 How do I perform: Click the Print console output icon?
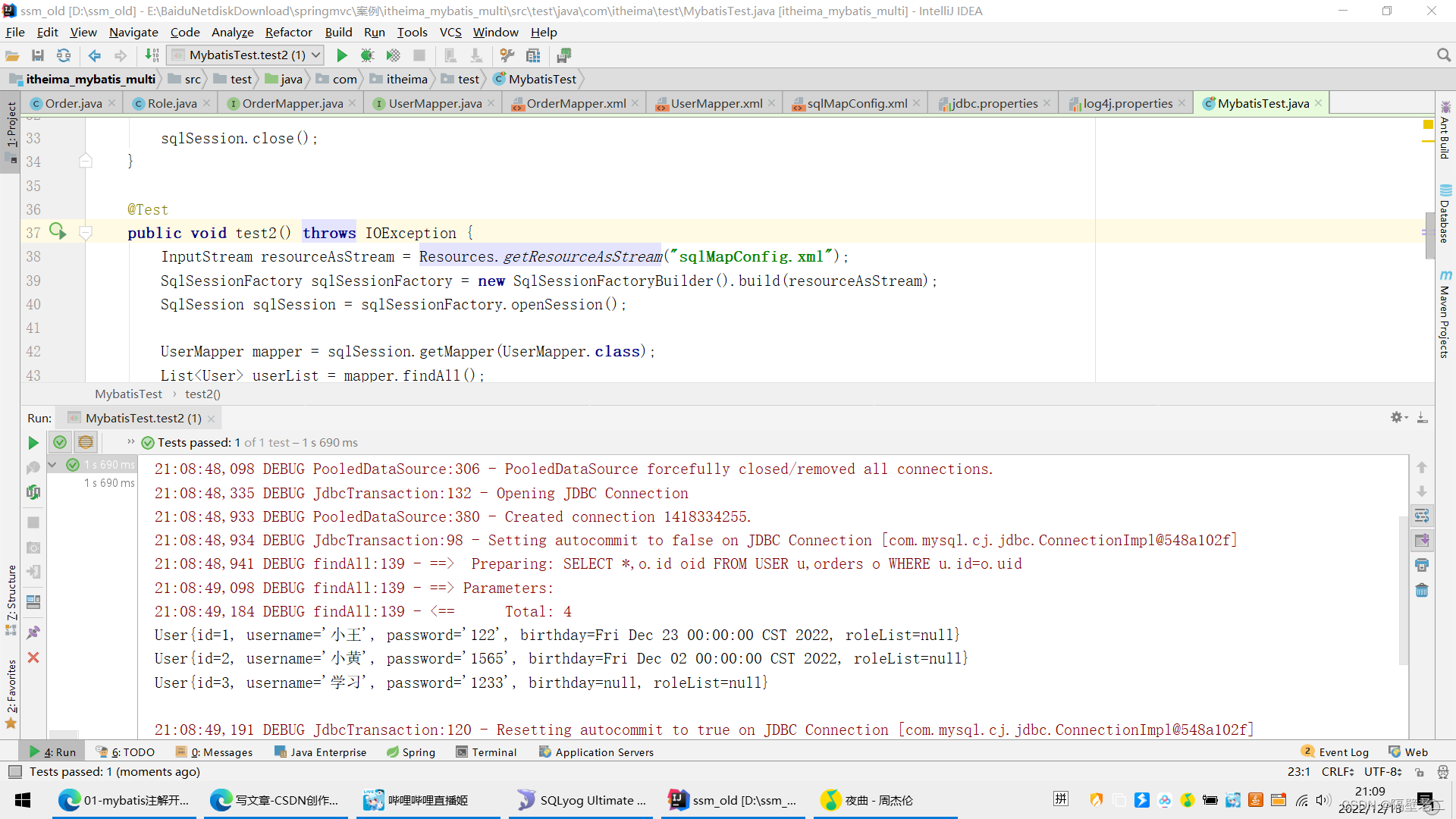pos(1422,565)
